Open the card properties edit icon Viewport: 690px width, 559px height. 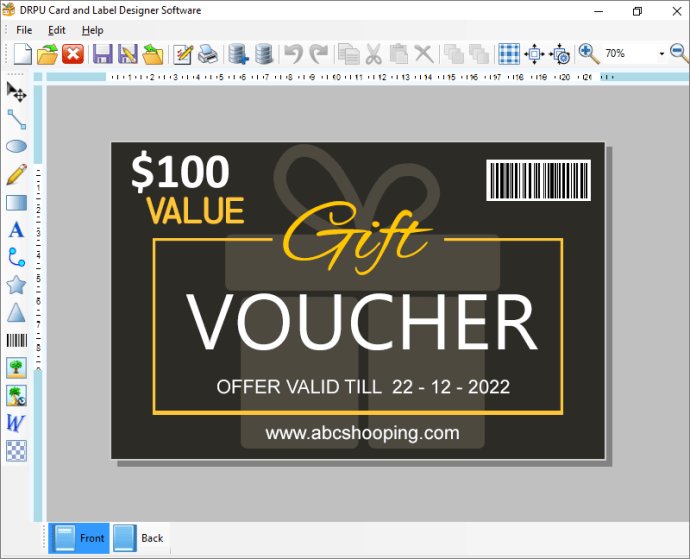click(x=183, y=54)
